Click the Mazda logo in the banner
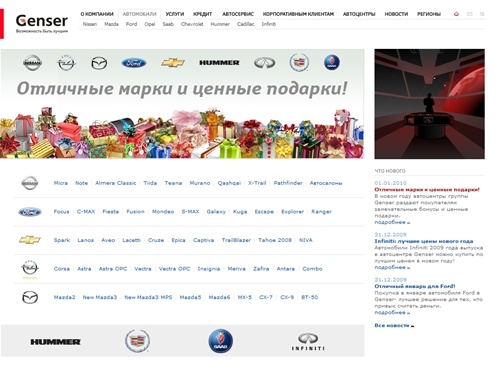Viewport: 500px width, 375px height. (99, 63)
